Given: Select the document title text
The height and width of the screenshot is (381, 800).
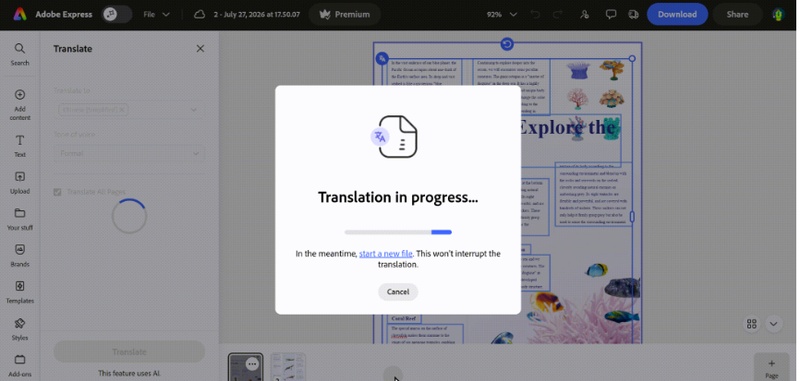Looking at the screenshot, I should pyautogui.click(x=257, y=14).
